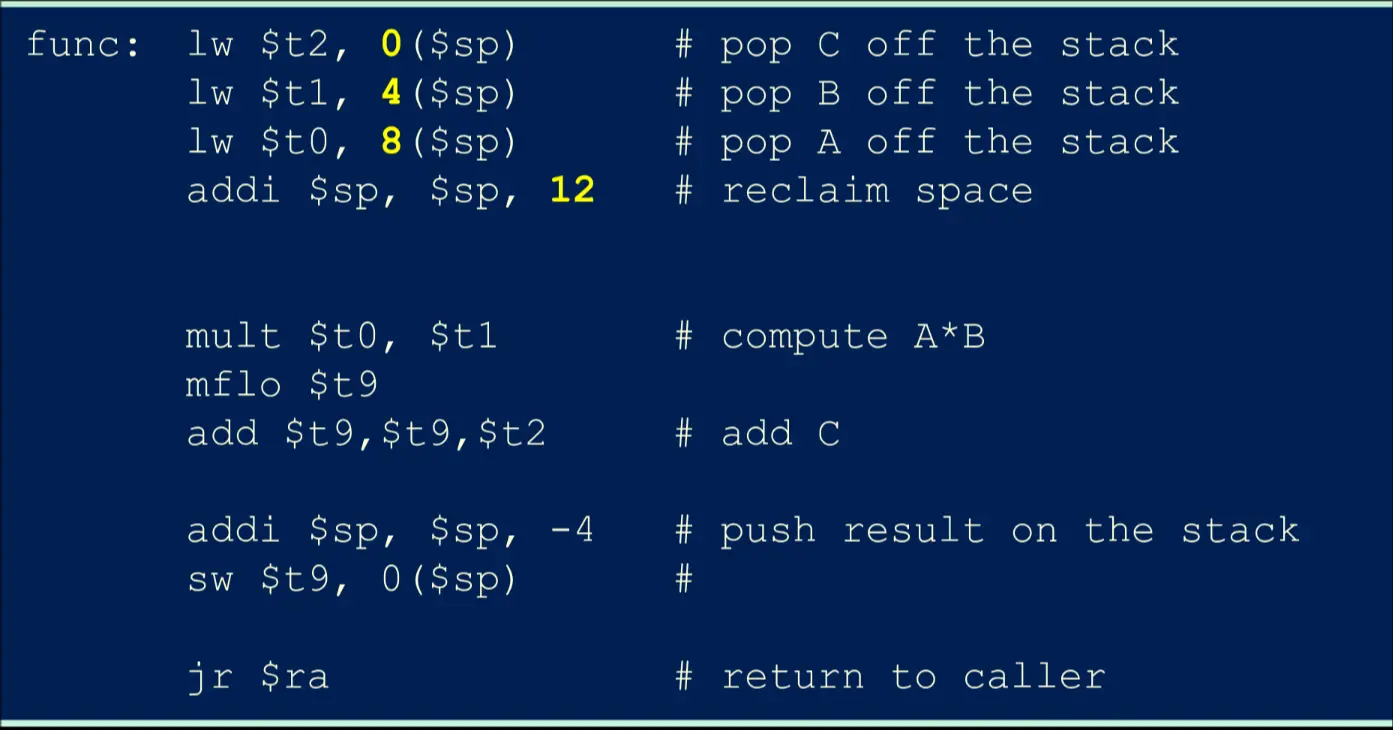Click the -4 immediate value
This screenshot has height=730, width=1393.
pyautogui.click(x=572, y=531)
